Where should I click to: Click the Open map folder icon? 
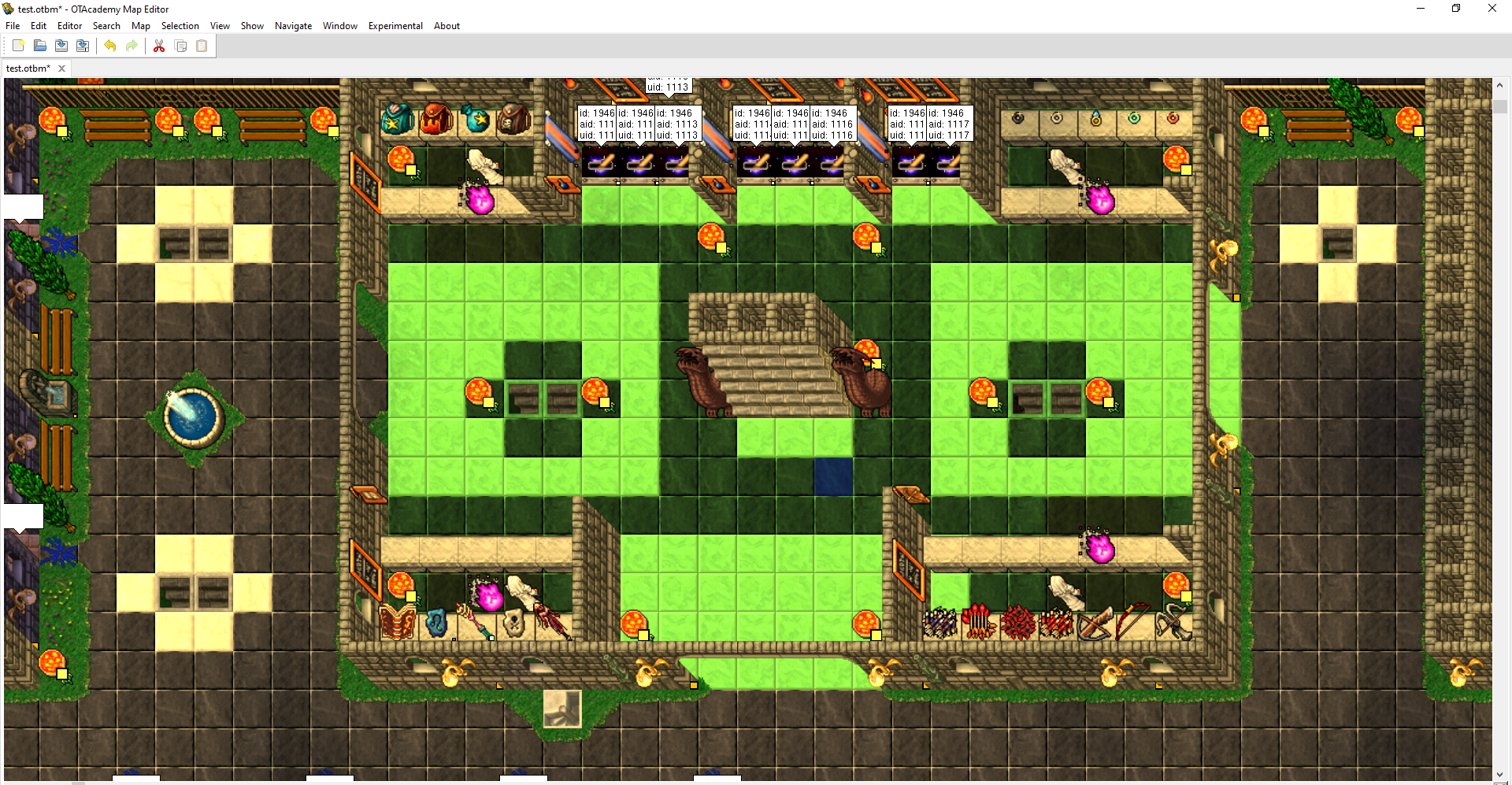click(x=39, y=46)
